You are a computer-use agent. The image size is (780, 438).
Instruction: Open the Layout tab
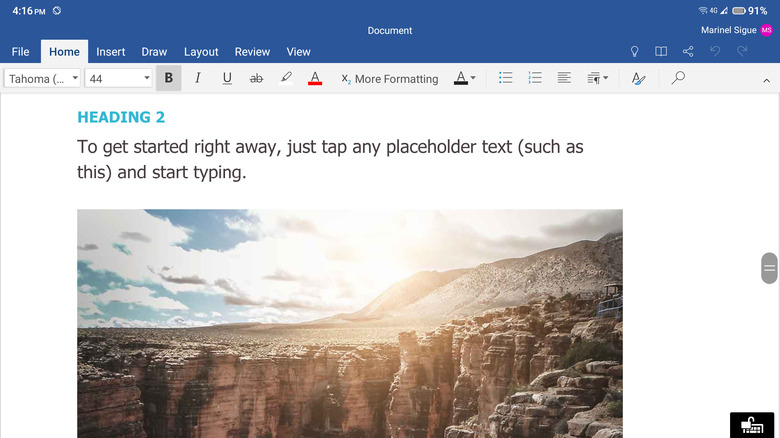coord(201,52)
